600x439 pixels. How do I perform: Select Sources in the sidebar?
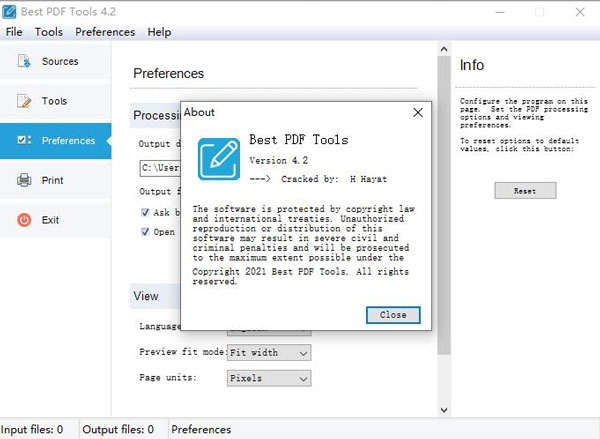pyautogui.click(x=55, y=61)
